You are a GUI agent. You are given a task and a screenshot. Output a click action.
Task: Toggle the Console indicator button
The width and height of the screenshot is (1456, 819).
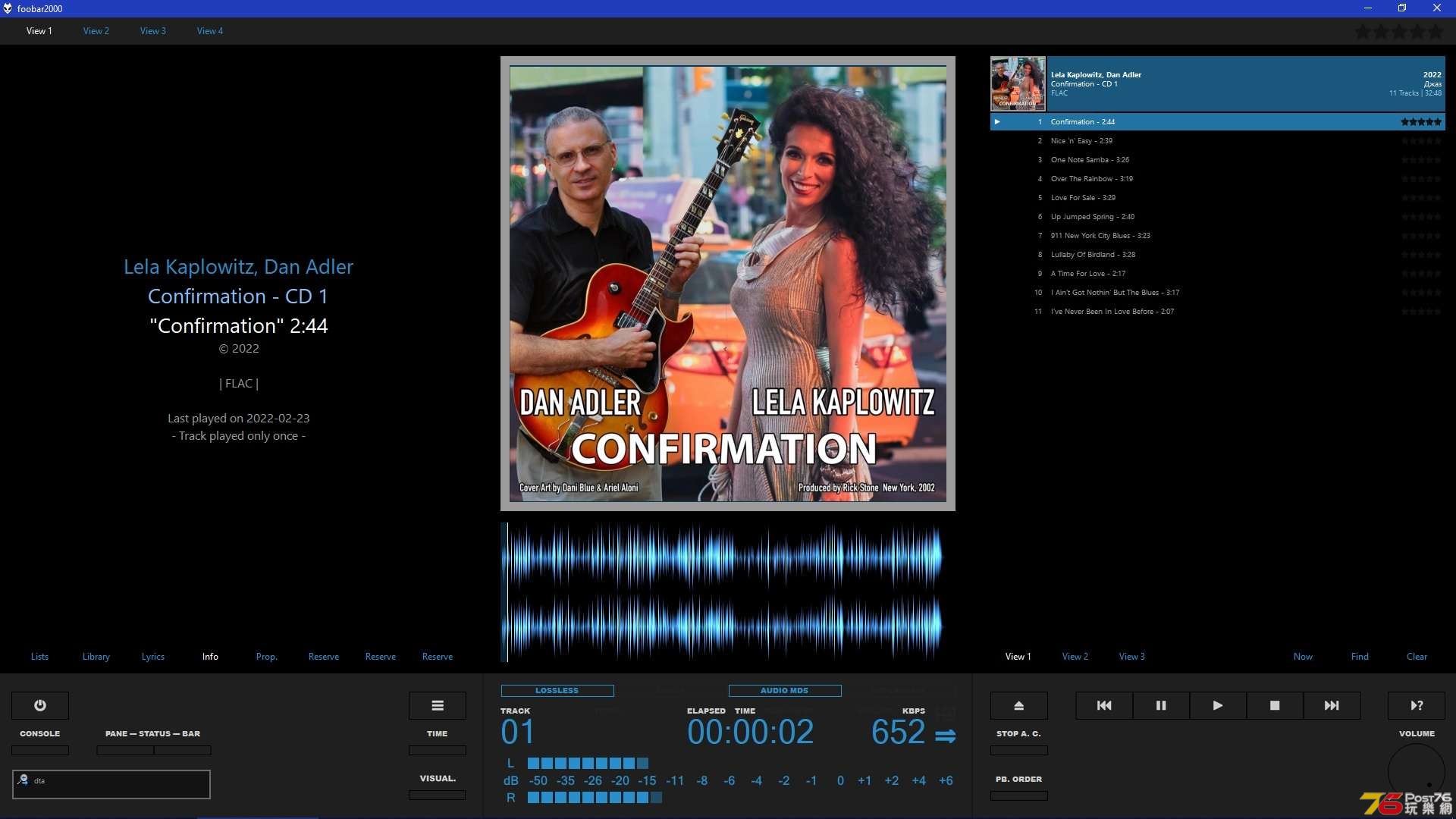(40, 750)
